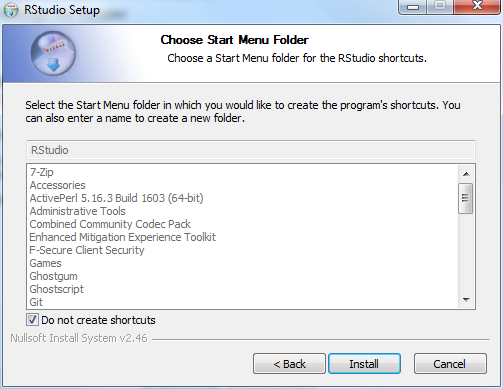Click the folder list scrollbar thumb
The width and height of the screenshot is (503, 389).
pyautogui.click(x=466, y=198)
